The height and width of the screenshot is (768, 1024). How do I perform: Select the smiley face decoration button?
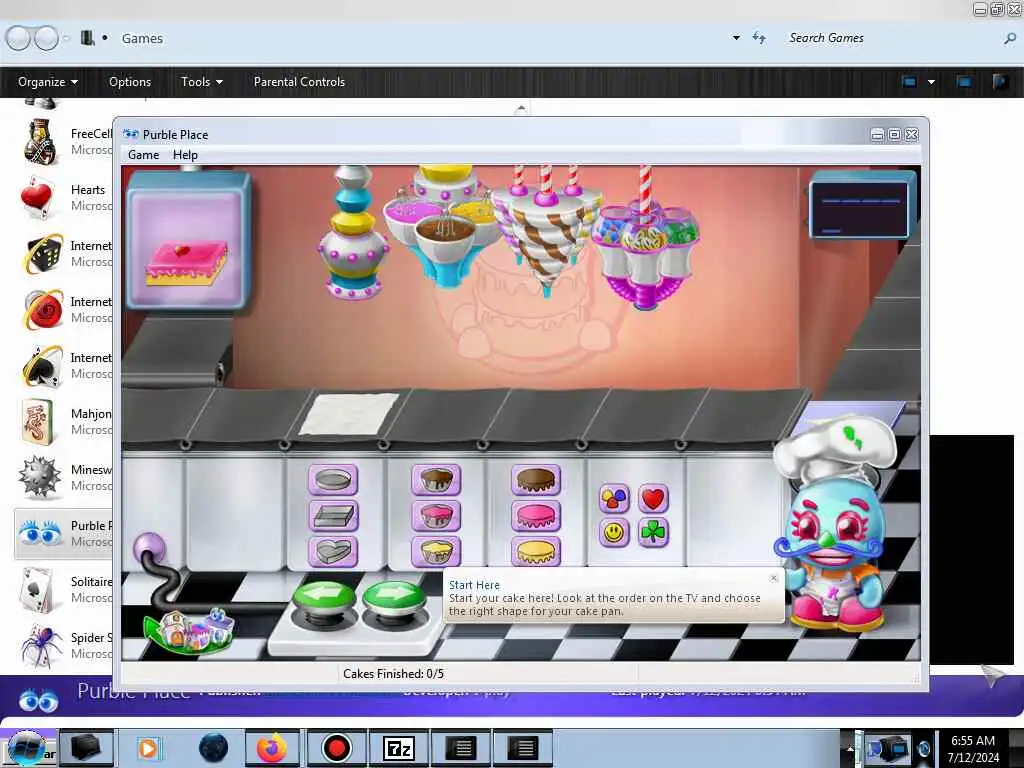coord(614,533)
